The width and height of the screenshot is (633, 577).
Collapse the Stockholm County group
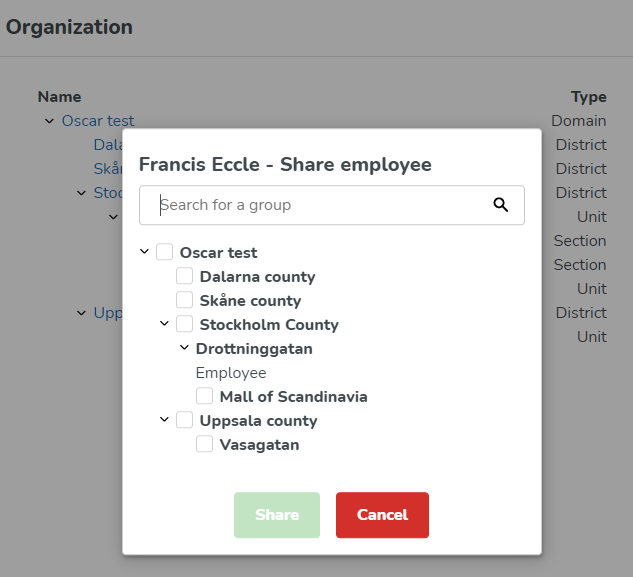click(165, 324)
